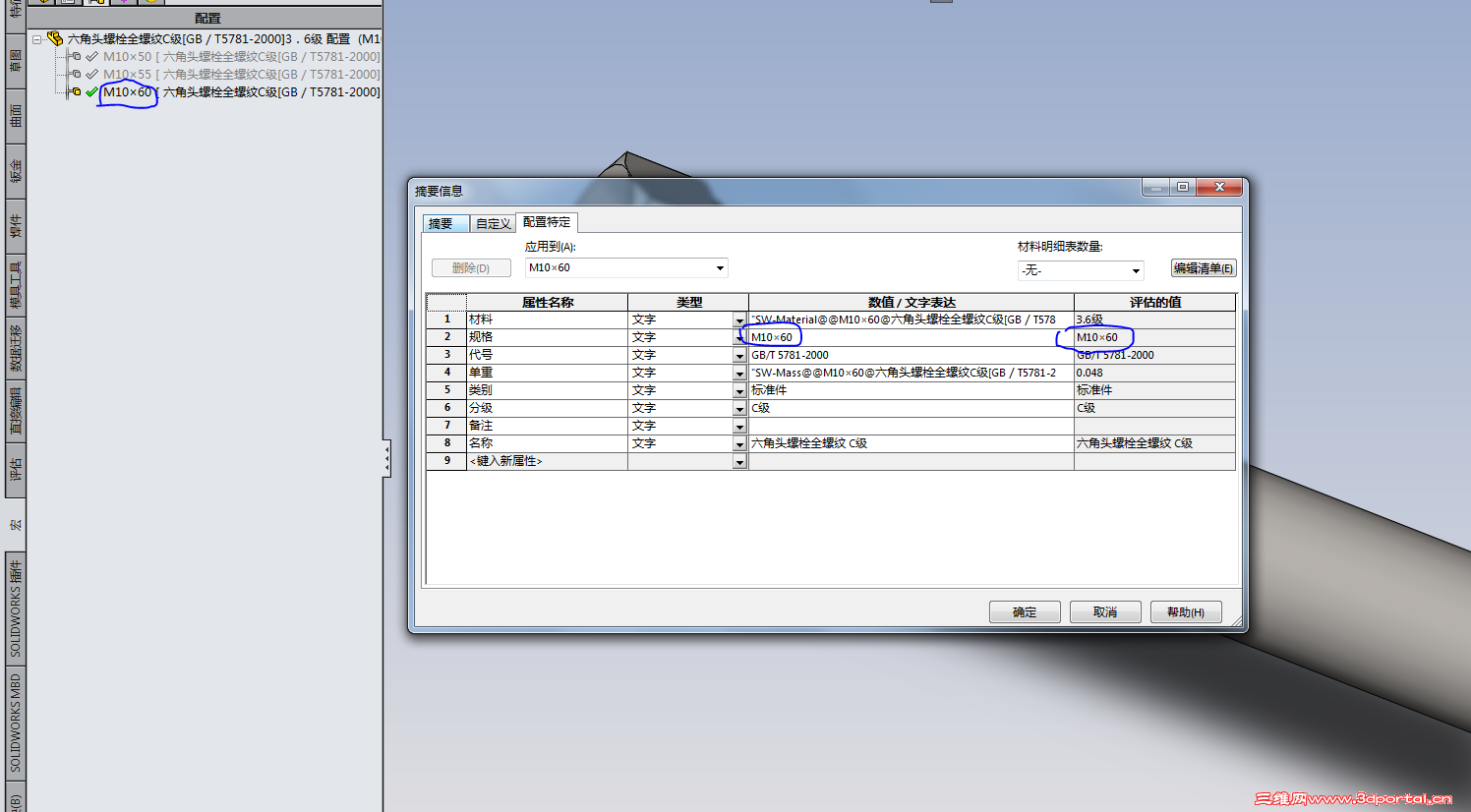The width and height of the screenshot is (1471, 812).
Task: Open the type dropdown for the 分级 row
Action: (x=739, y=409)
